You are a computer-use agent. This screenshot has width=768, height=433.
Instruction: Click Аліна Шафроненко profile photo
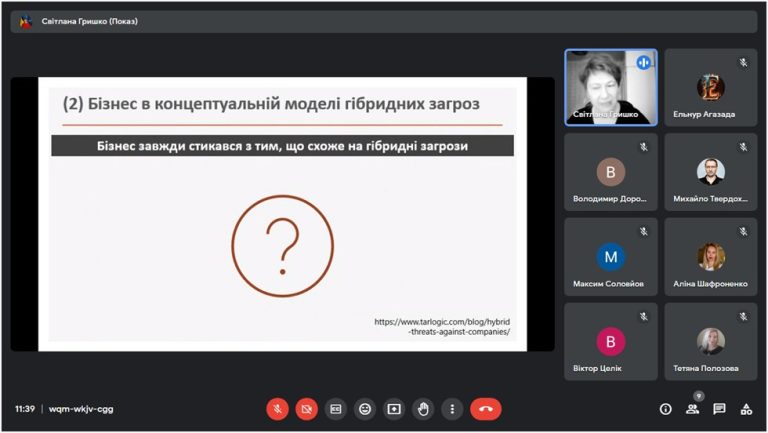click(711, 257)
